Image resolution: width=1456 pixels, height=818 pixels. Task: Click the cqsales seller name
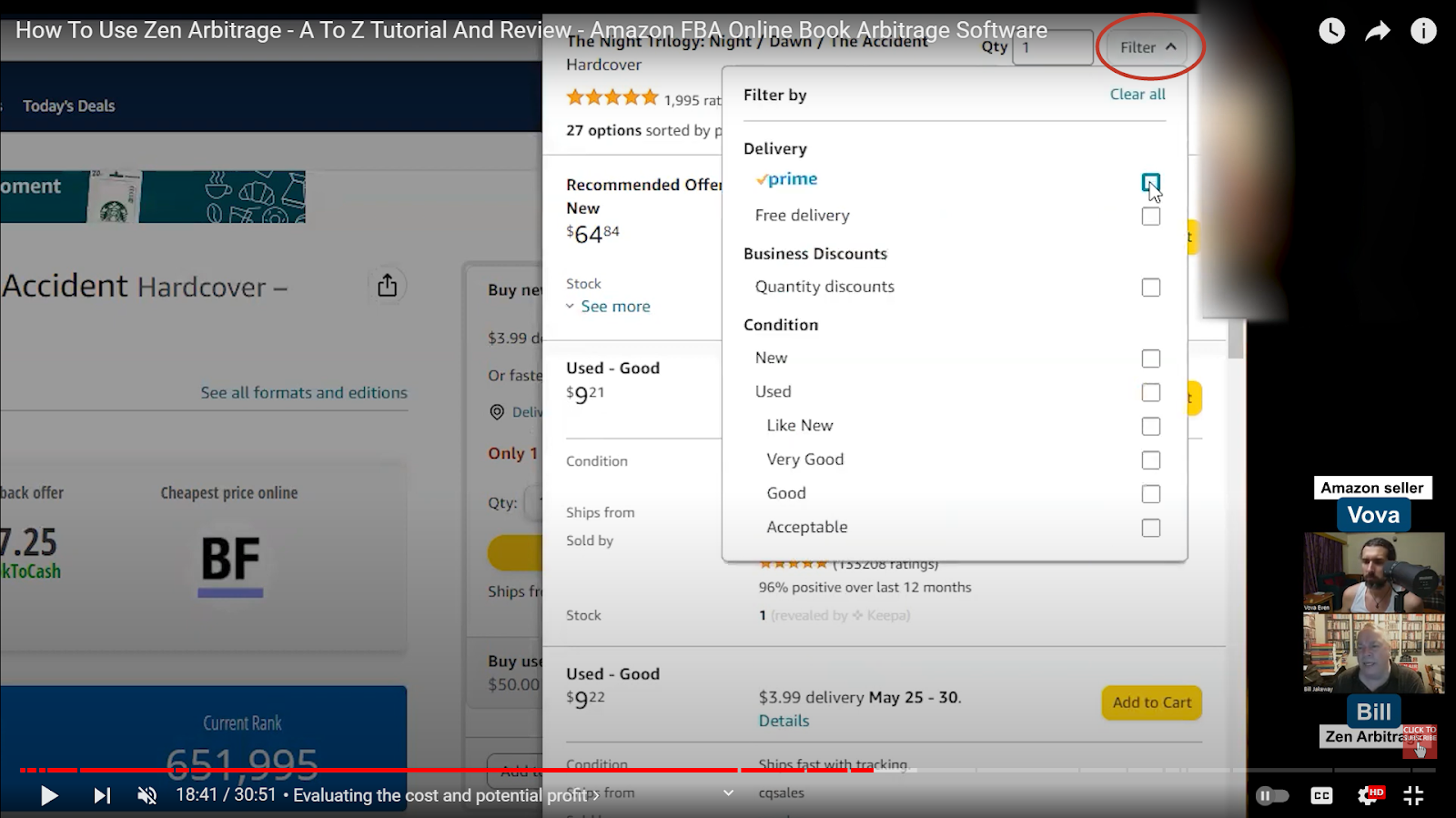pyautogui.click(x=781, y=793)
